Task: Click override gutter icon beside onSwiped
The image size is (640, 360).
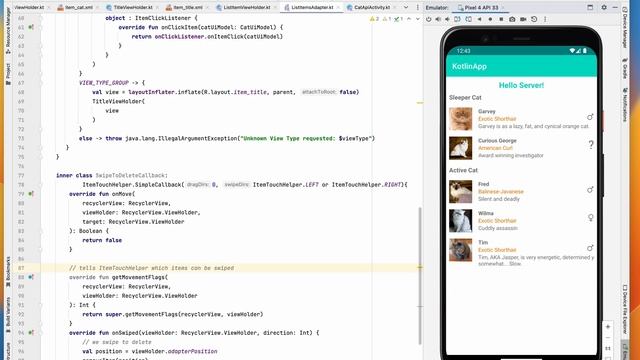Action: click(x=31, y=333)
